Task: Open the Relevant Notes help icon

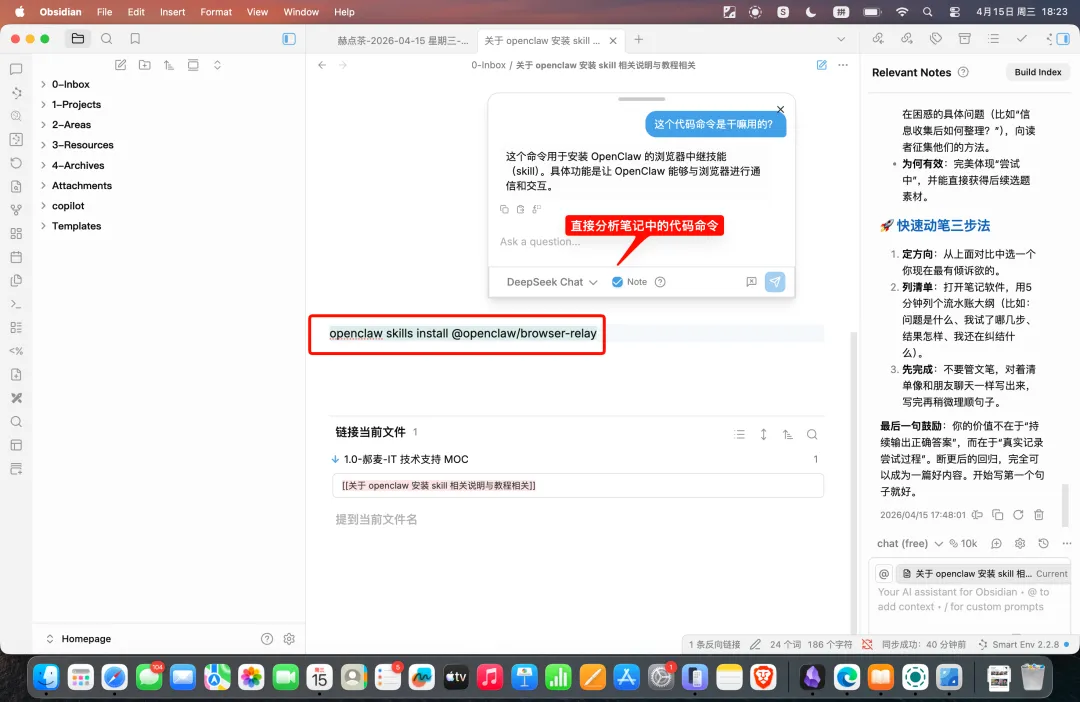Action: pos(964,72)
